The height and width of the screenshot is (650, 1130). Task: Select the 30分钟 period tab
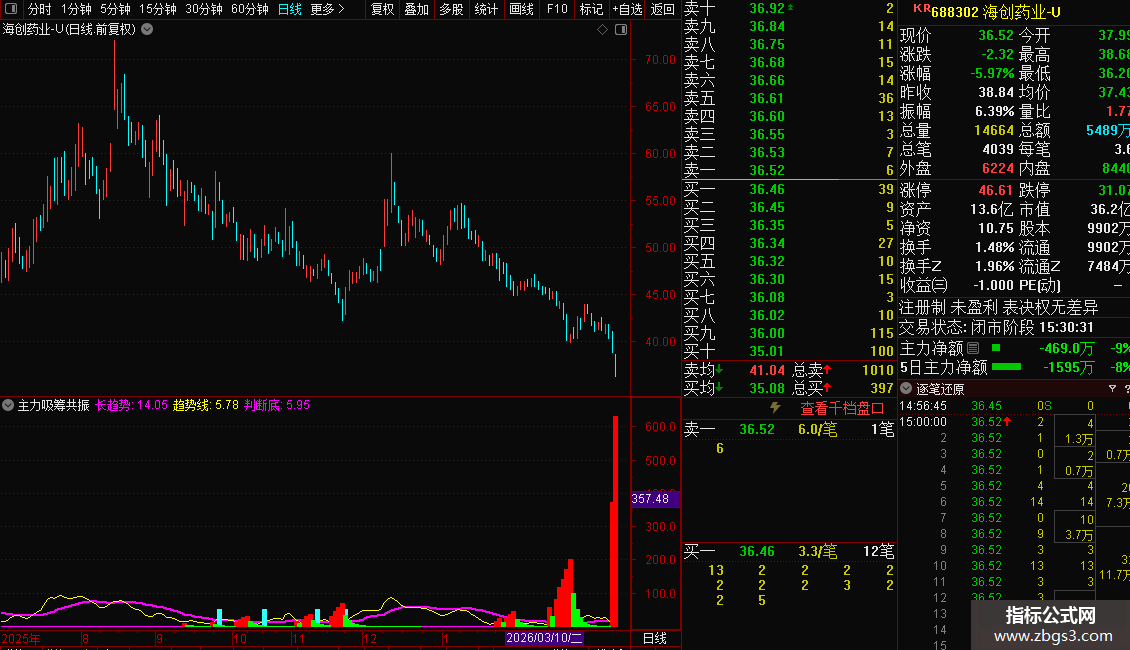click(204, 9)
